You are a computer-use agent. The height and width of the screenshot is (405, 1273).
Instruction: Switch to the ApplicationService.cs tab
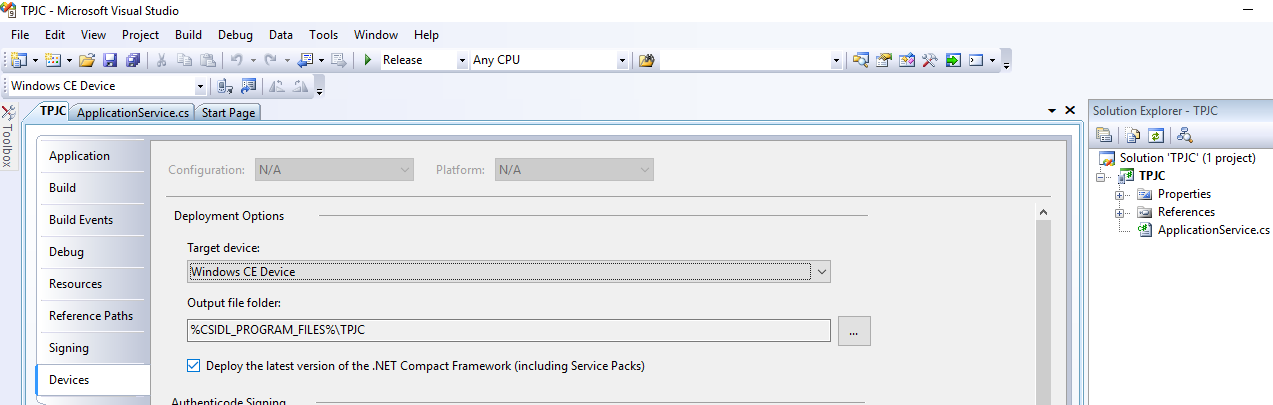coord(132,113)
